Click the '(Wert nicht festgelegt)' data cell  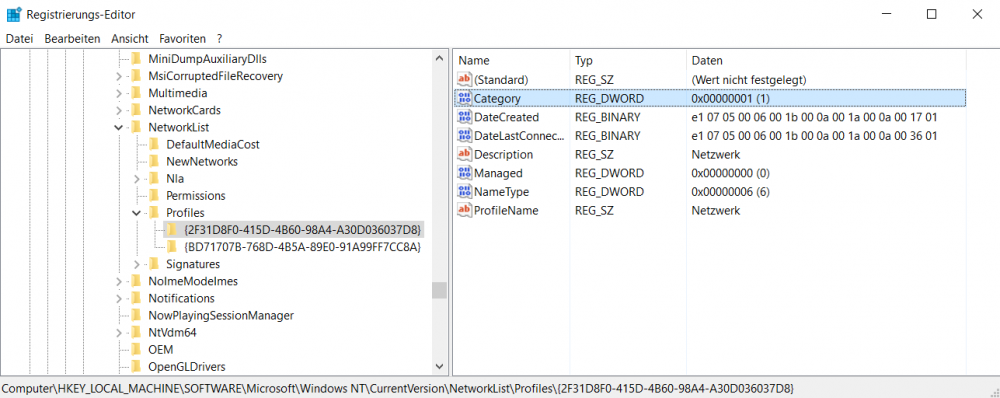pyautogui.click(x=749, y=80)
